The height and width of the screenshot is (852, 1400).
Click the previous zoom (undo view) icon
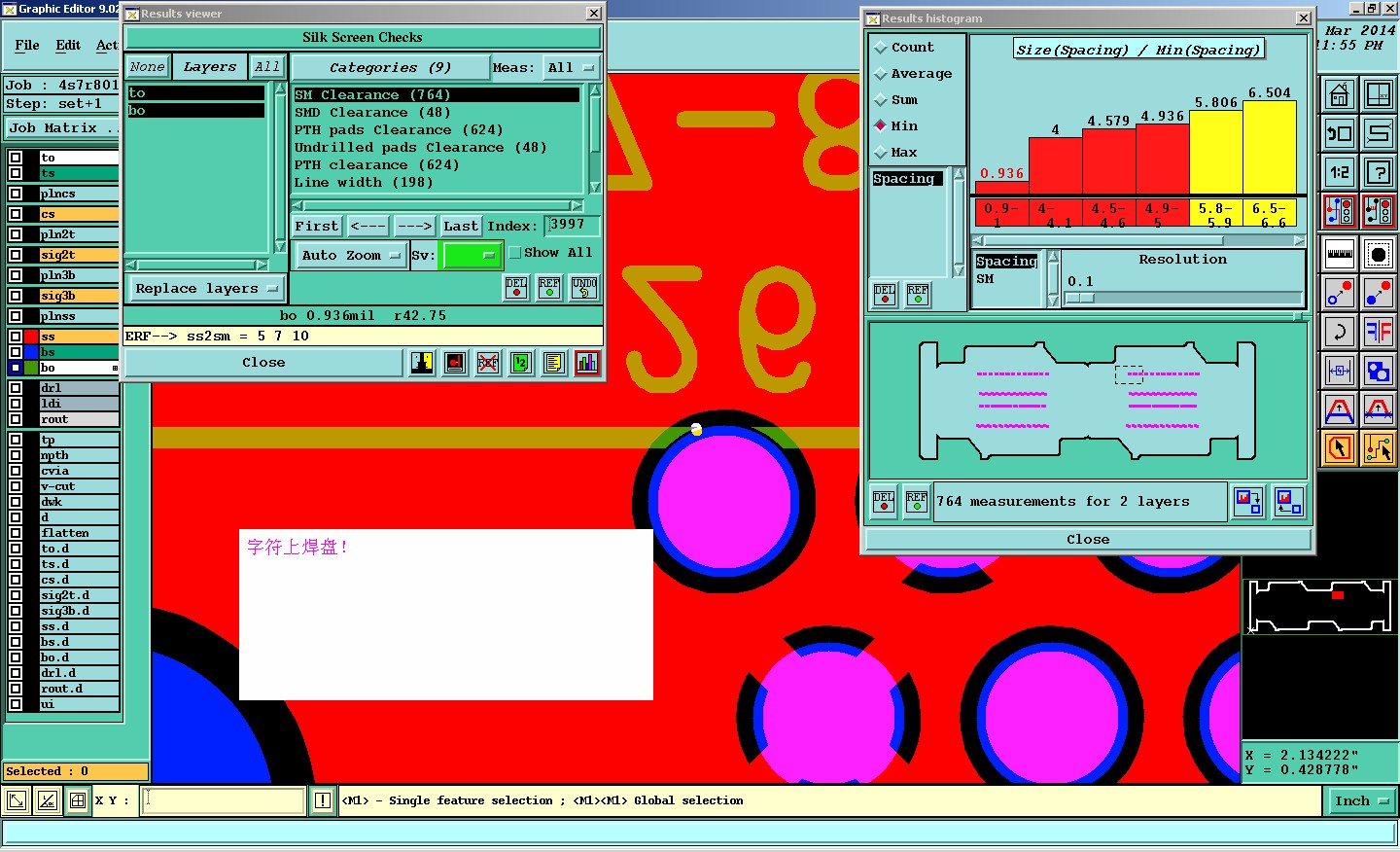coord(1340,133)
